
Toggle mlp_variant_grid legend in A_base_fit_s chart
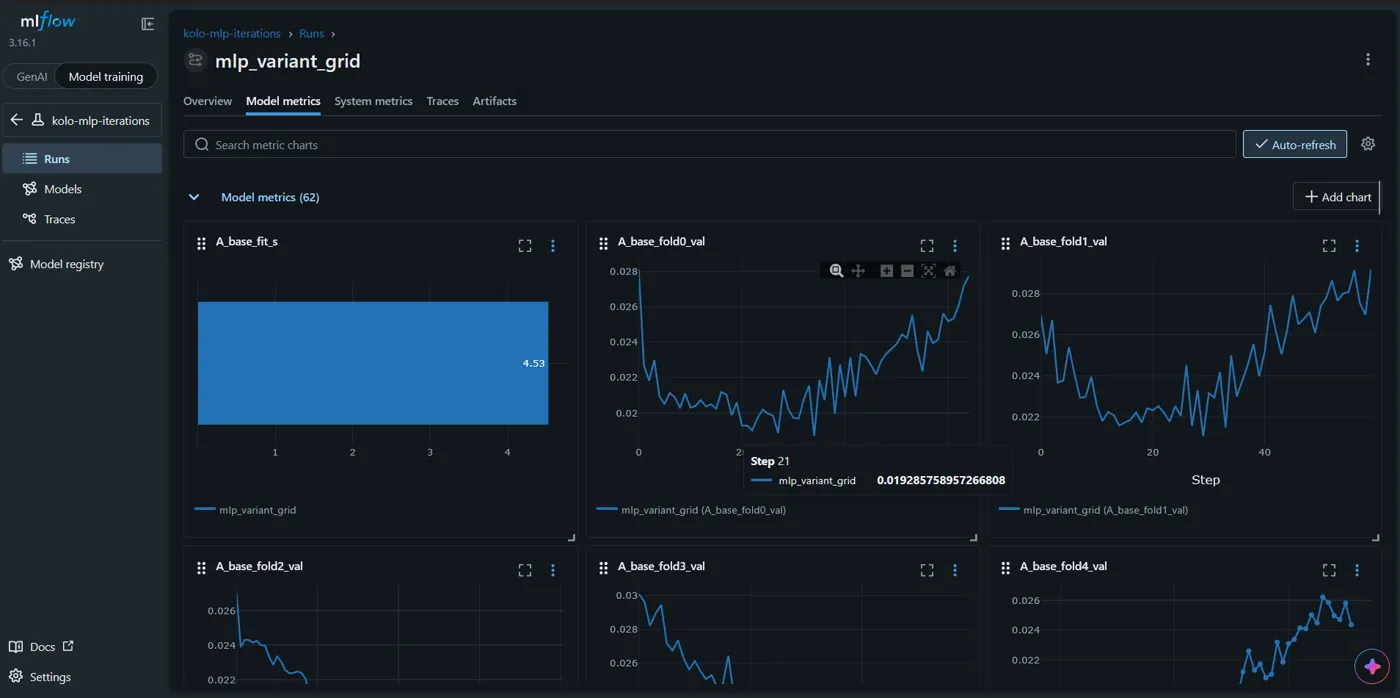point(245,510)
